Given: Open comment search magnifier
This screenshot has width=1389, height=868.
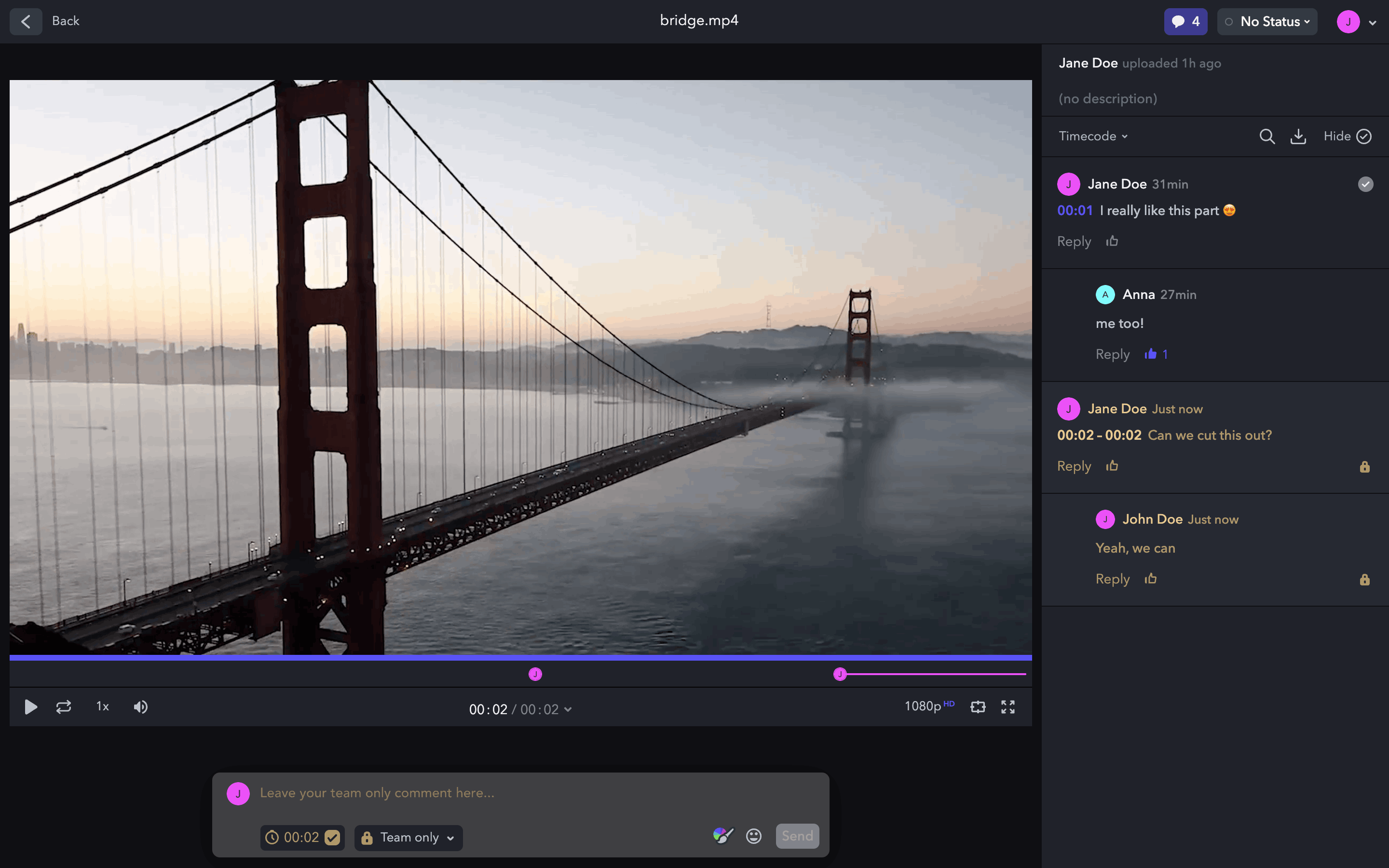Looking at the screenshot, I should point(1267,136).
